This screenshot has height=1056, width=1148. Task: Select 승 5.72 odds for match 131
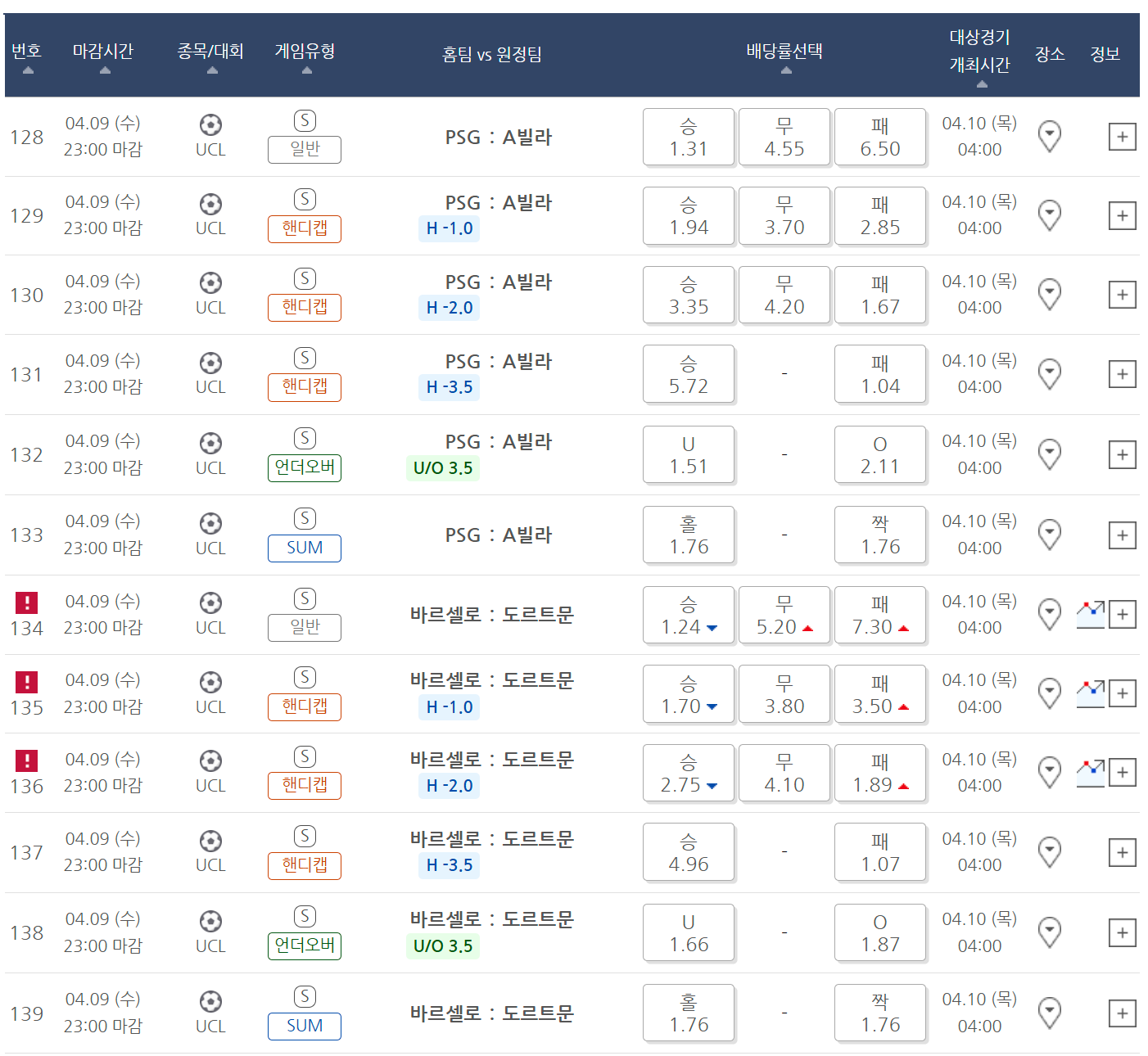pyautogui.click(x=689, y=374)
